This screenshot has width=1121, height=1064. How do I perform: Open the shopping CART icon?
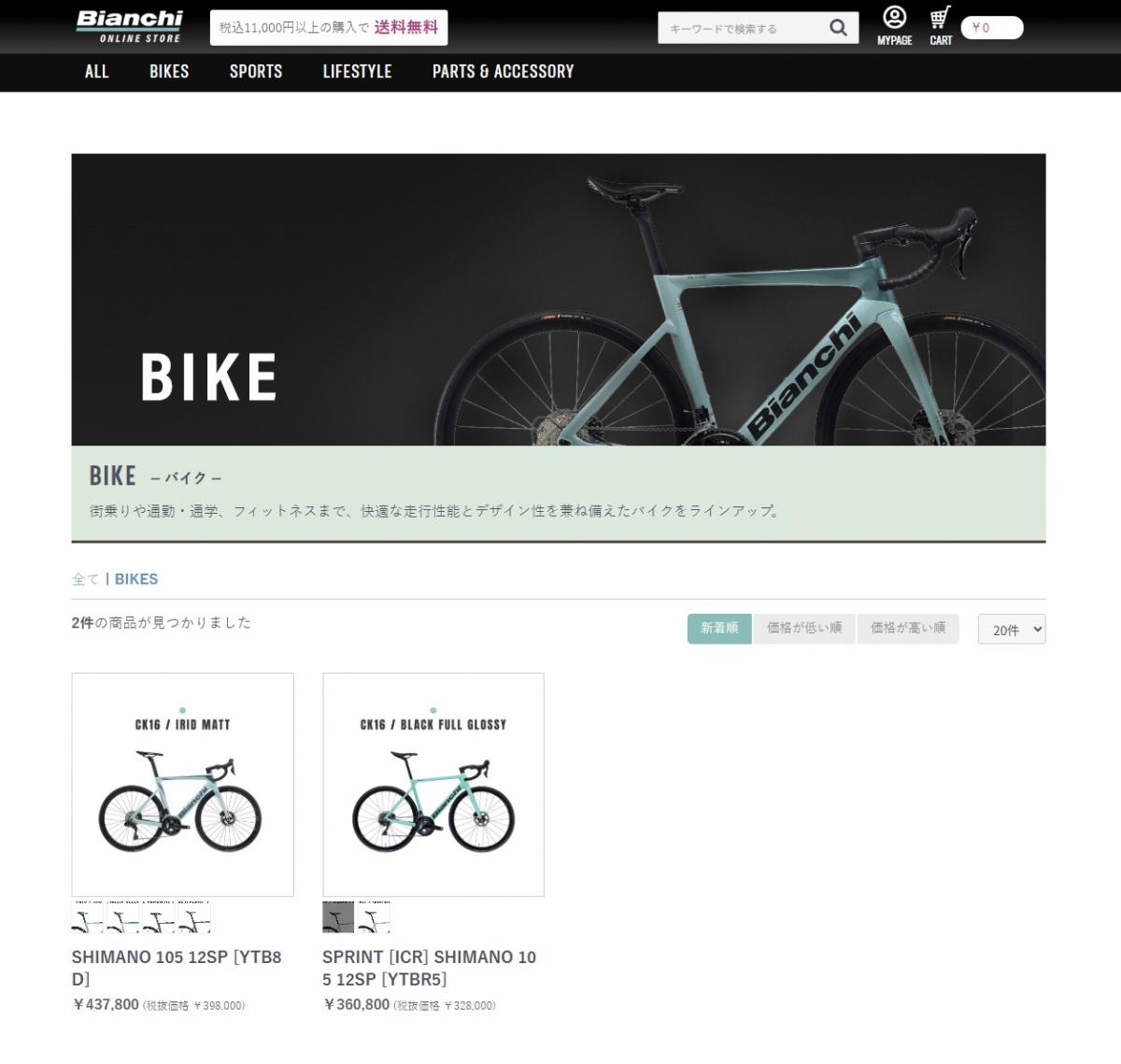click(x=941, y=25)
